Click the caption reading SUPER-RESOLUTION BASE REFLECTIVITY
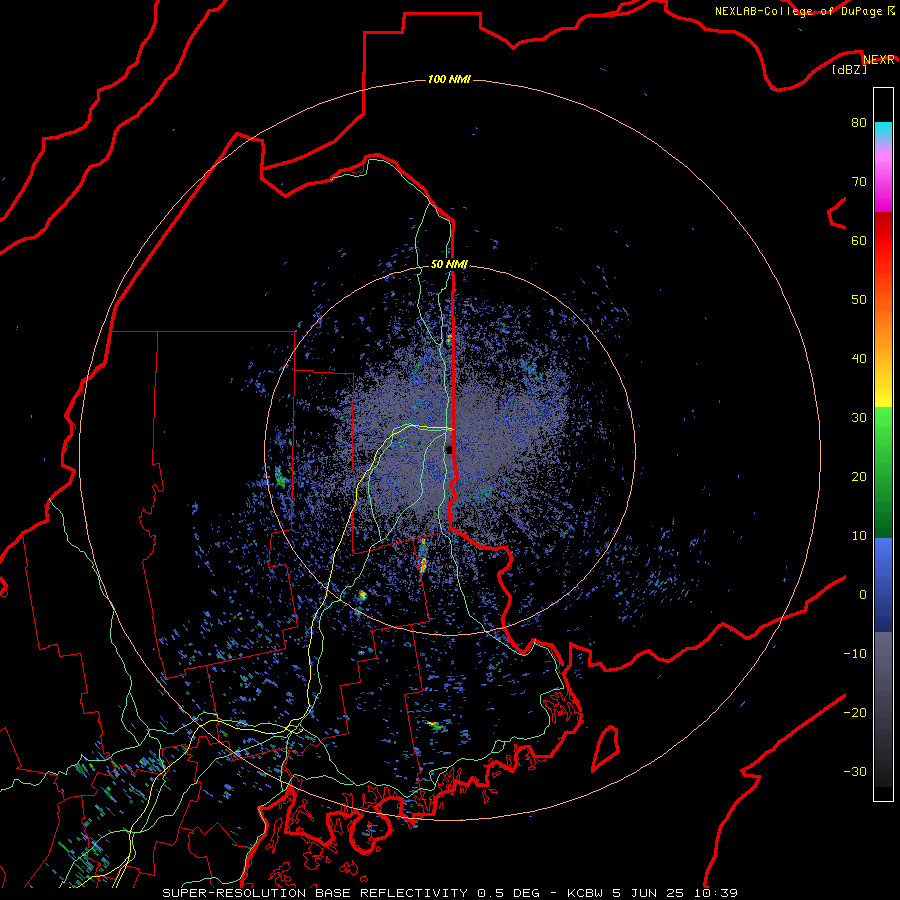The image size is (900, 900). [315, 893]
